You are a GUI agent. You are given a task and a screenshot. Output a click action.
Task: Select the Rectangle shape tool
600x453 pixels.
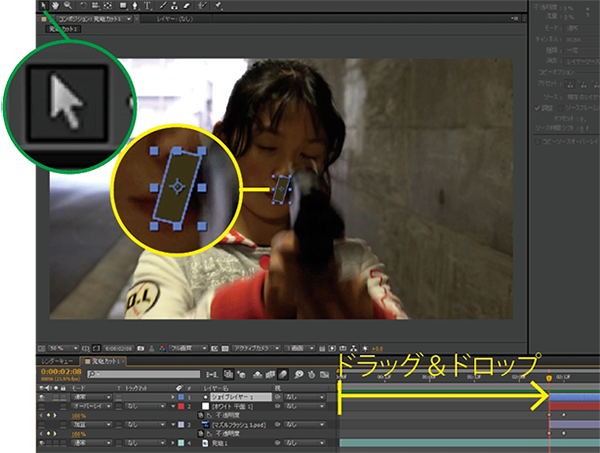tap(123, 5)
